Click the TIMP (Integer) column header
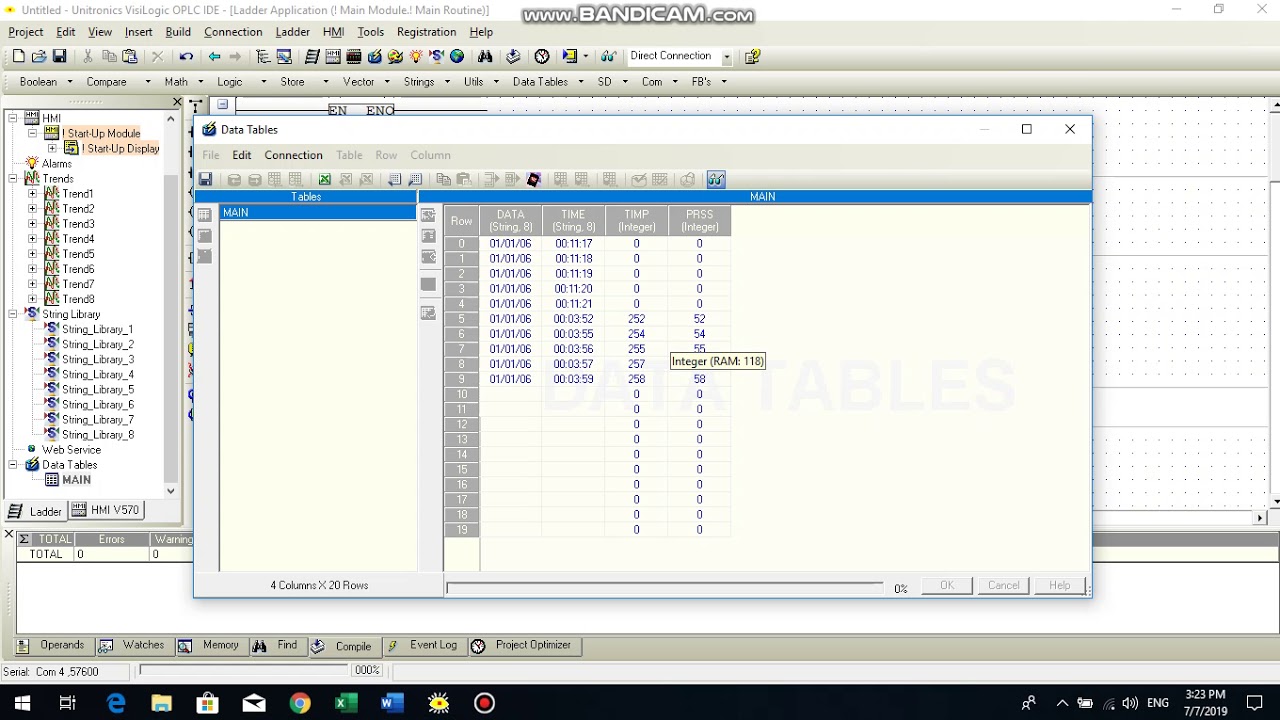The width and height of the screenshot is (1280, 720). 636,221
